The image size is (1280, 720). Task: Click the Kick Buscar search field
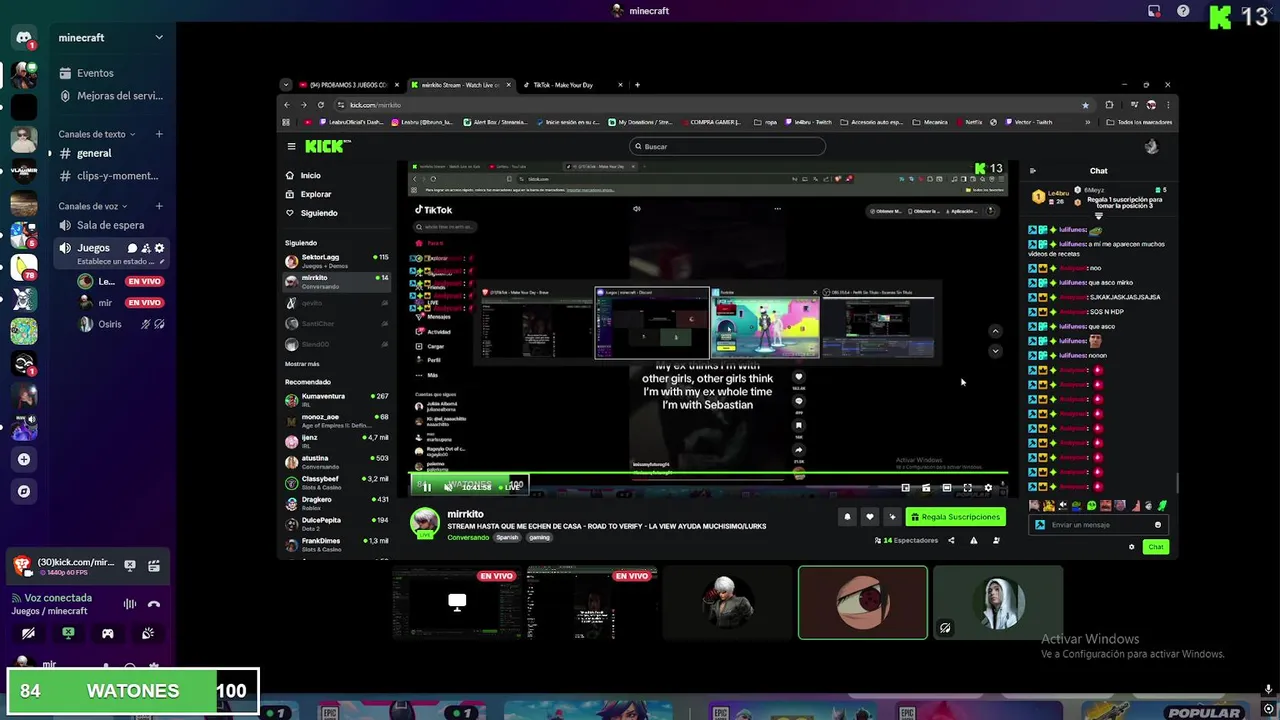[x=727, y=146]
